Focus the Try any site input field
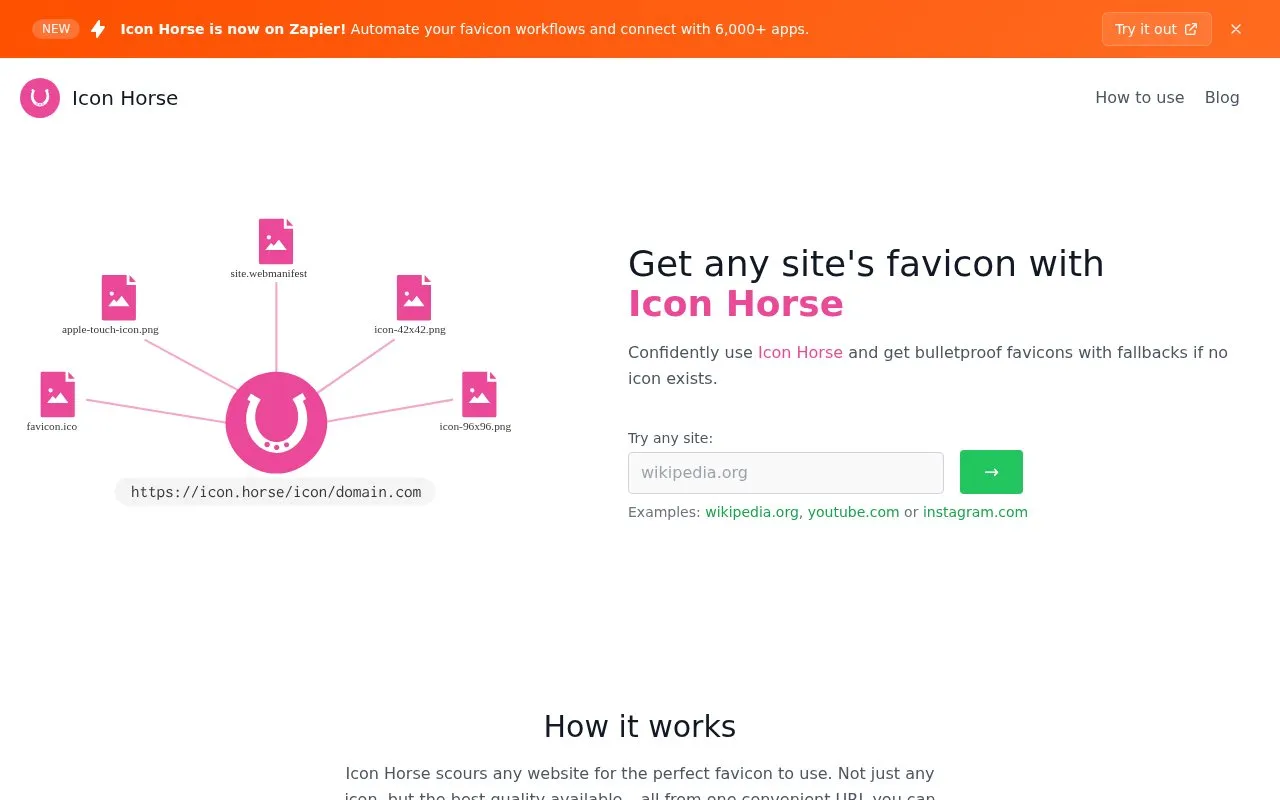This screenshot has width=1280, height=800. (786, 473)
